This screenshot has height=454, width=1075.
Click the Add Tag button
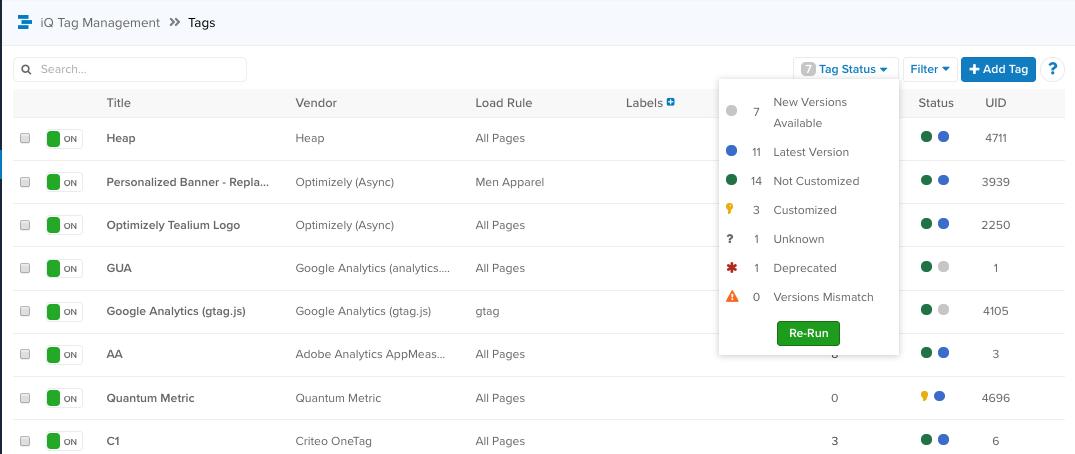point(998,69)
